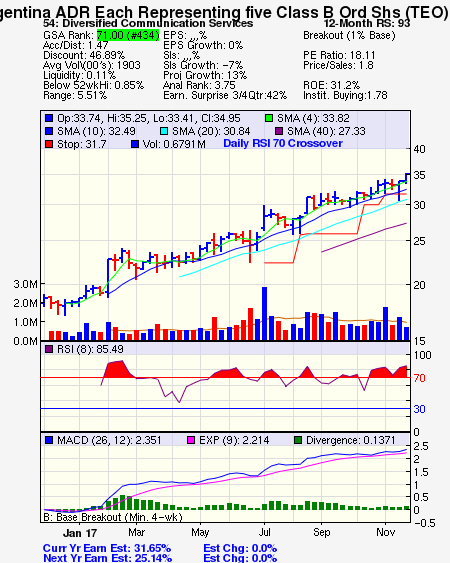
Task: Click the Discount: 46.89% value
Action: (84, 55)
